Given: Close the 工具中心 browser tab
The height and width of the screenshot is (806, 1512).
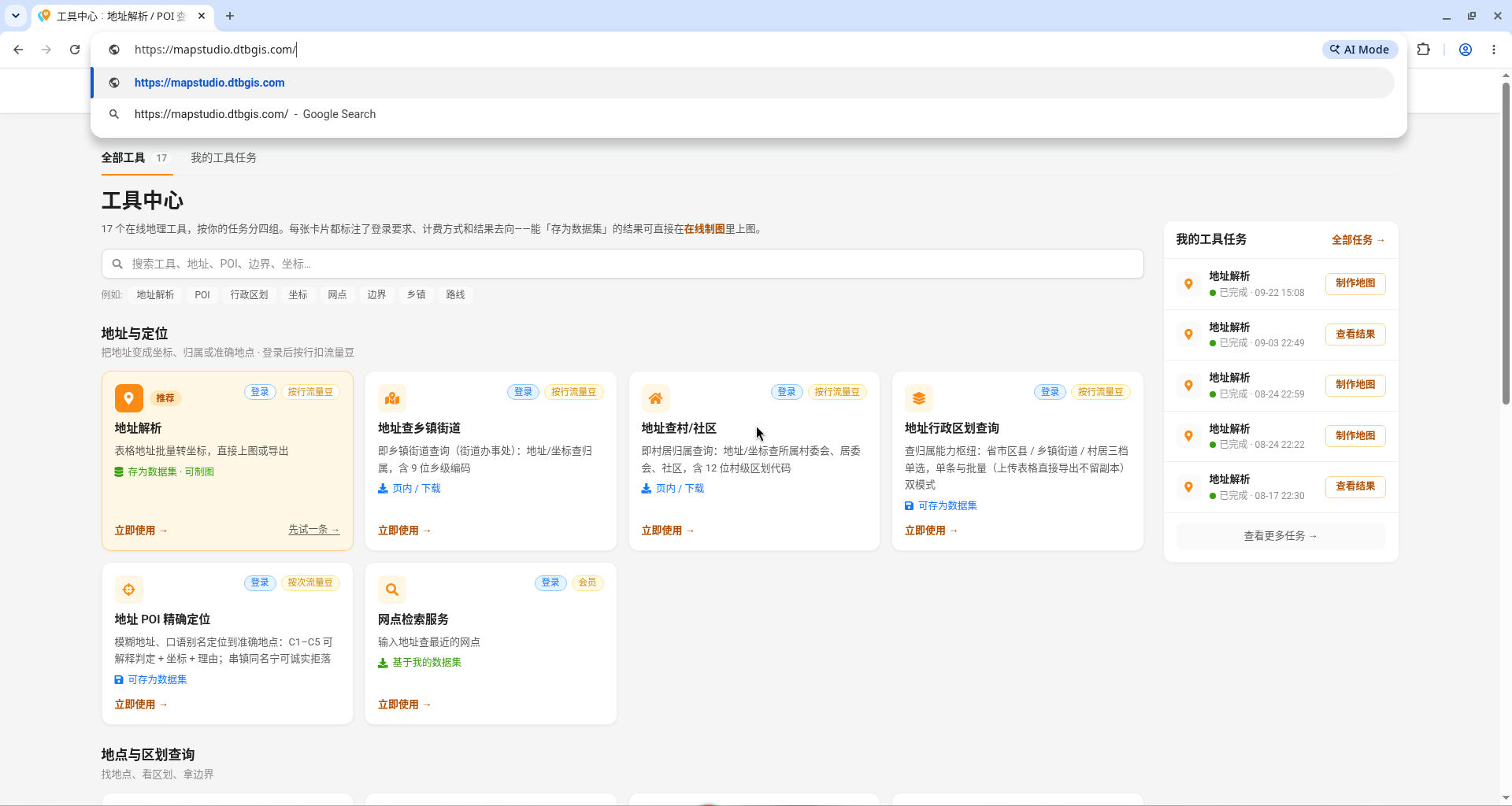Looking at the screenshot, I should [x=202, y=16].
